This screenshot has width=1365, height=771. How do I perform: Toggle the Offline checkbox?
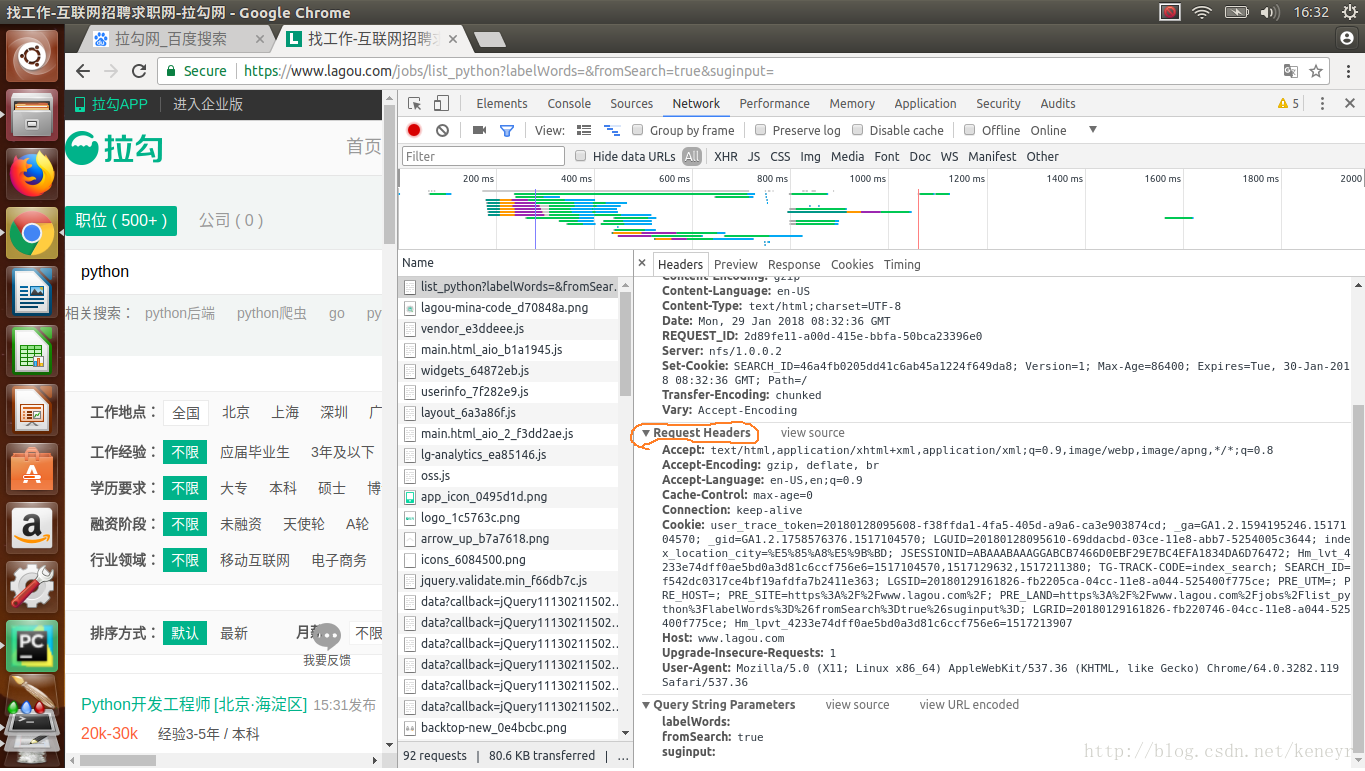point(970,130)
